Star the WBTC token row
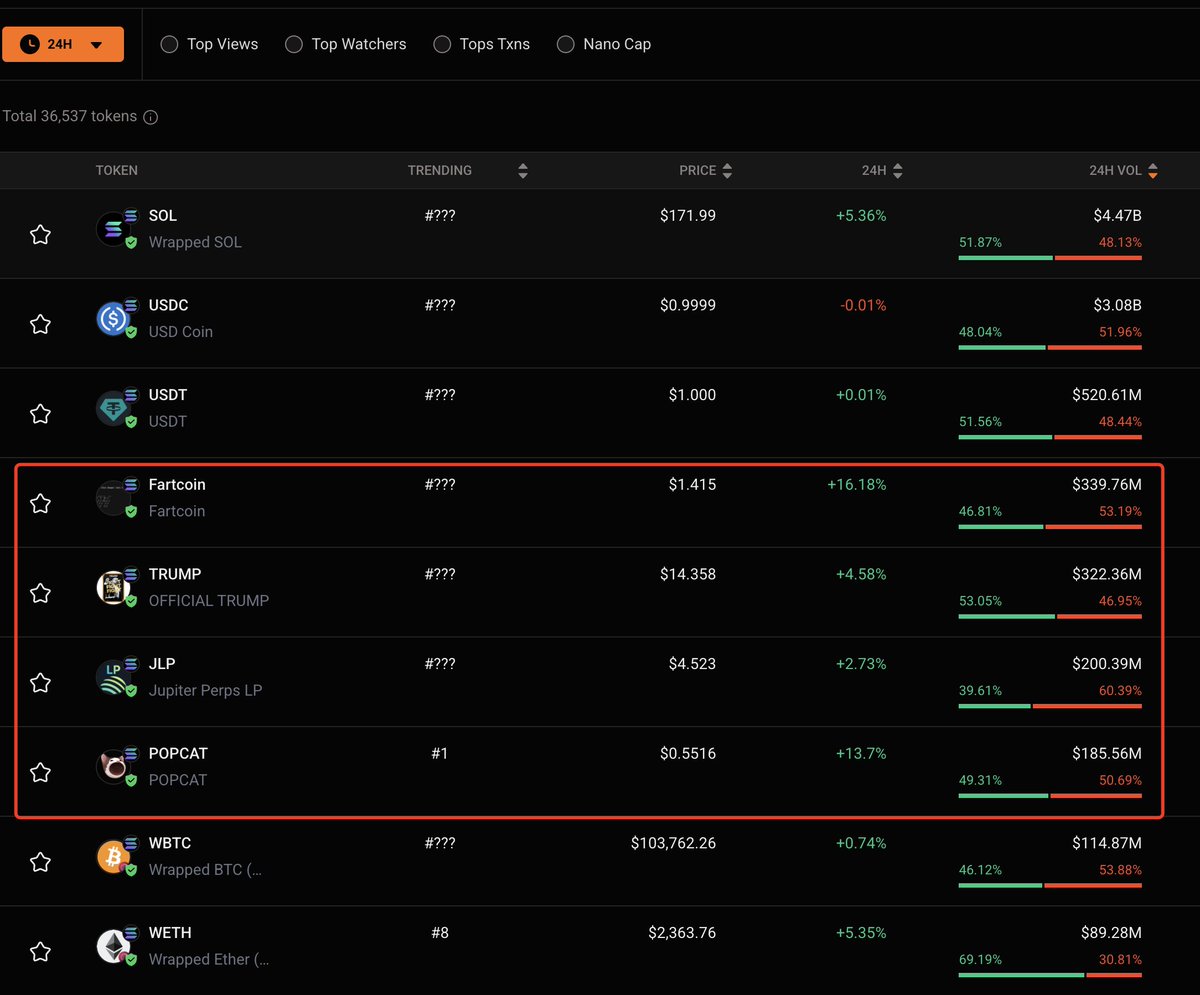The image size is (1200, 995). click(40, 862)
